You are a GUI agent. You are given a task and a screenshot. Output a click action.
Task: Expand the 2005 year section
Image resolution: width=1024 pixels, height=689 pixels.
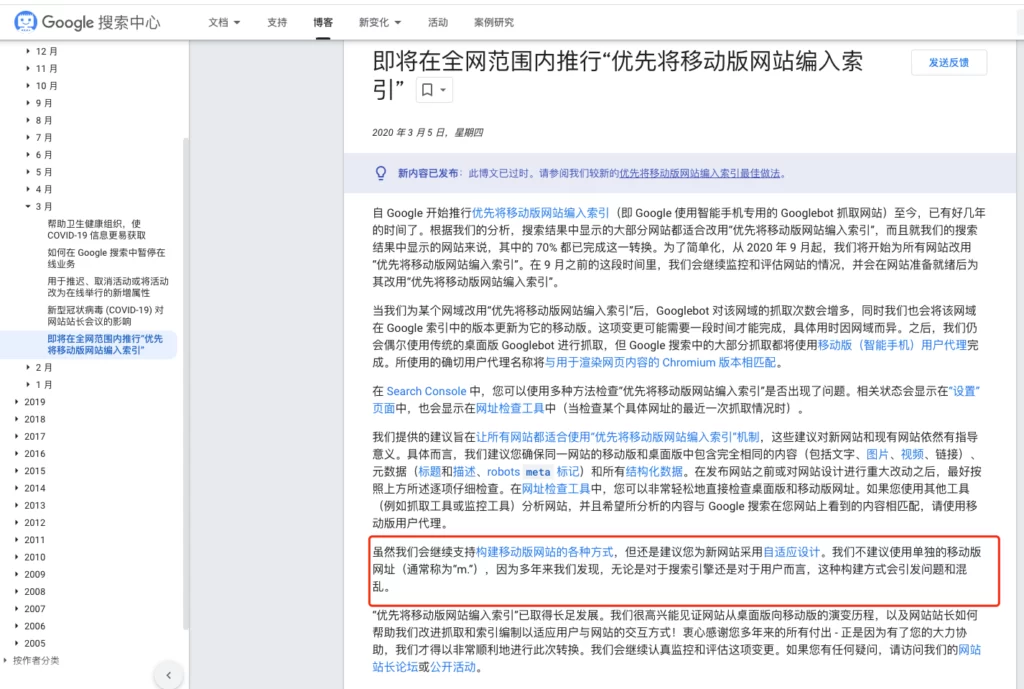point(30,643)
